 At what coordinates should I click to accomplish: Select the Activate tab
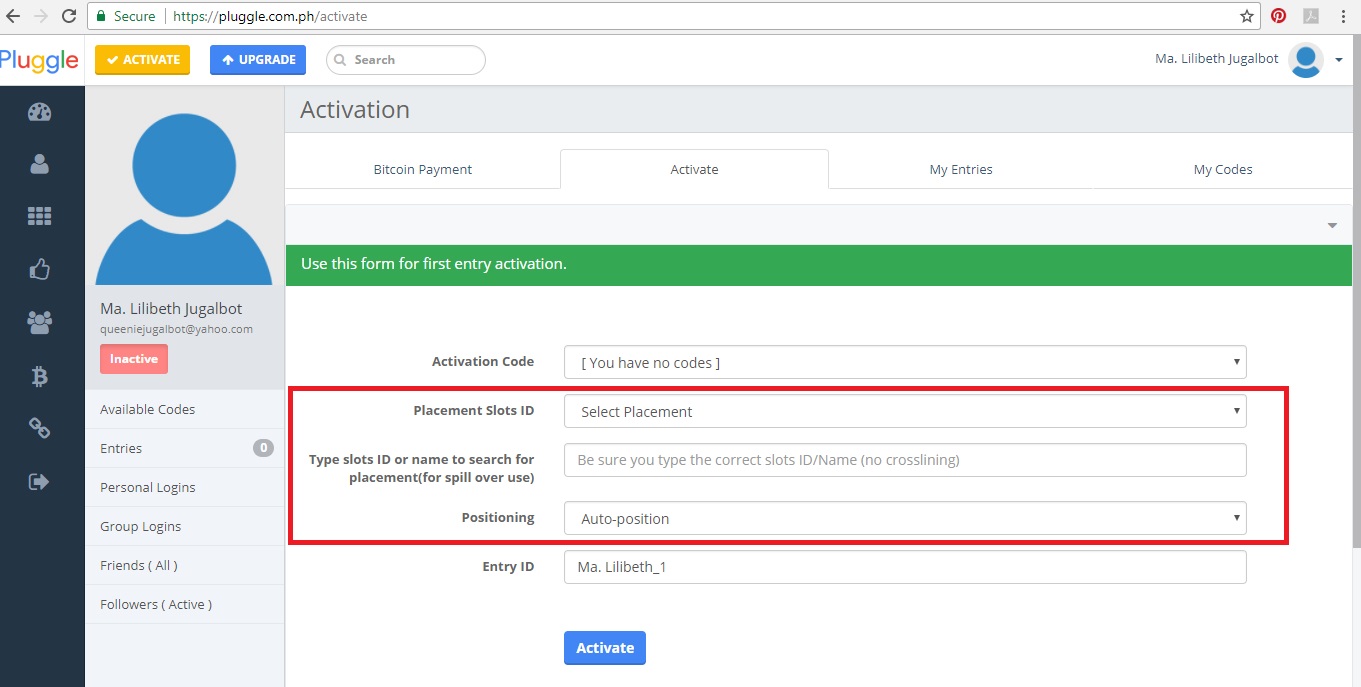click(x=694, y=169)
